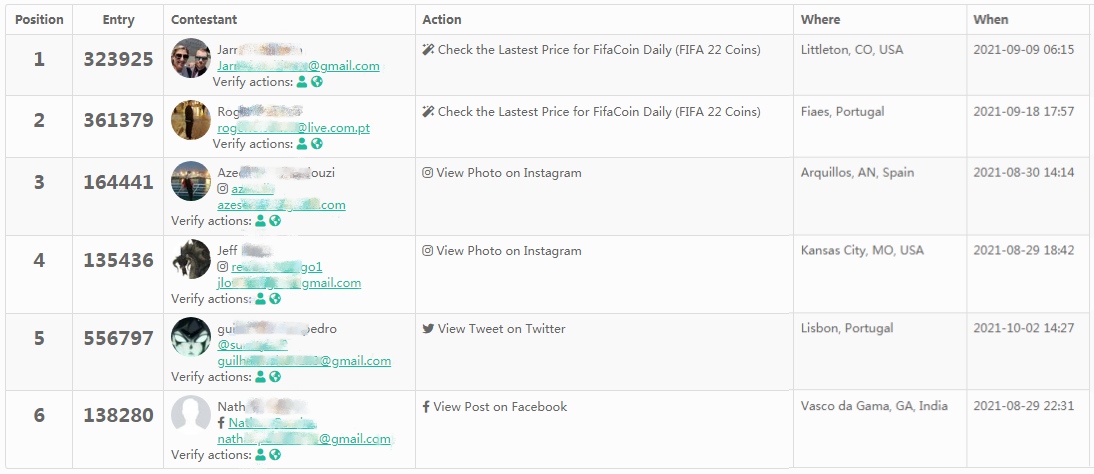The width and height of the screenshot is (1094, 474).
Task: Open the Facebook profile link for entry 138280
Action: click(x=272, y=423)
